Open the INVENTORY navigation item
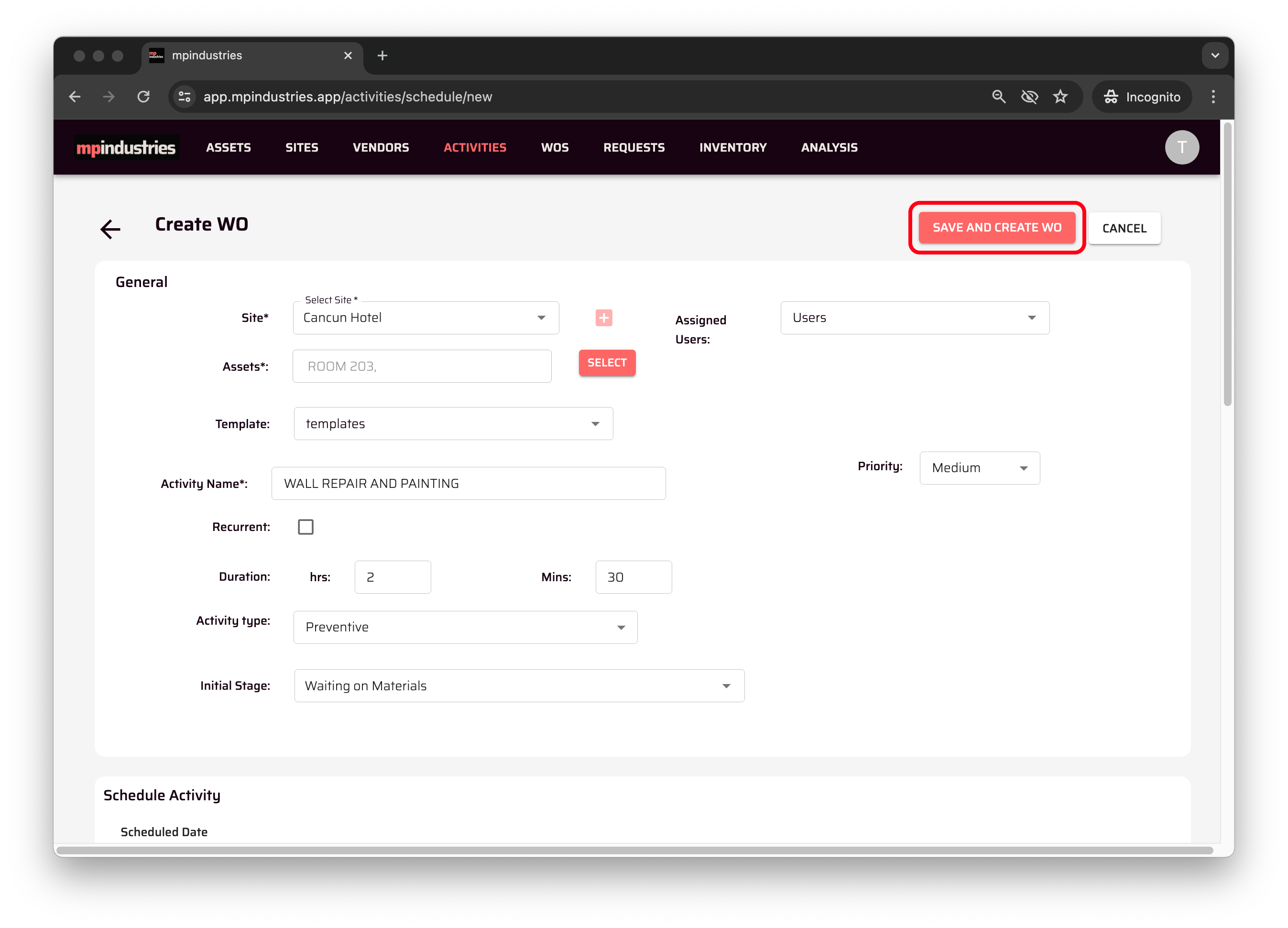Viewport: 1288px width, 928px height. coord(732,148)
